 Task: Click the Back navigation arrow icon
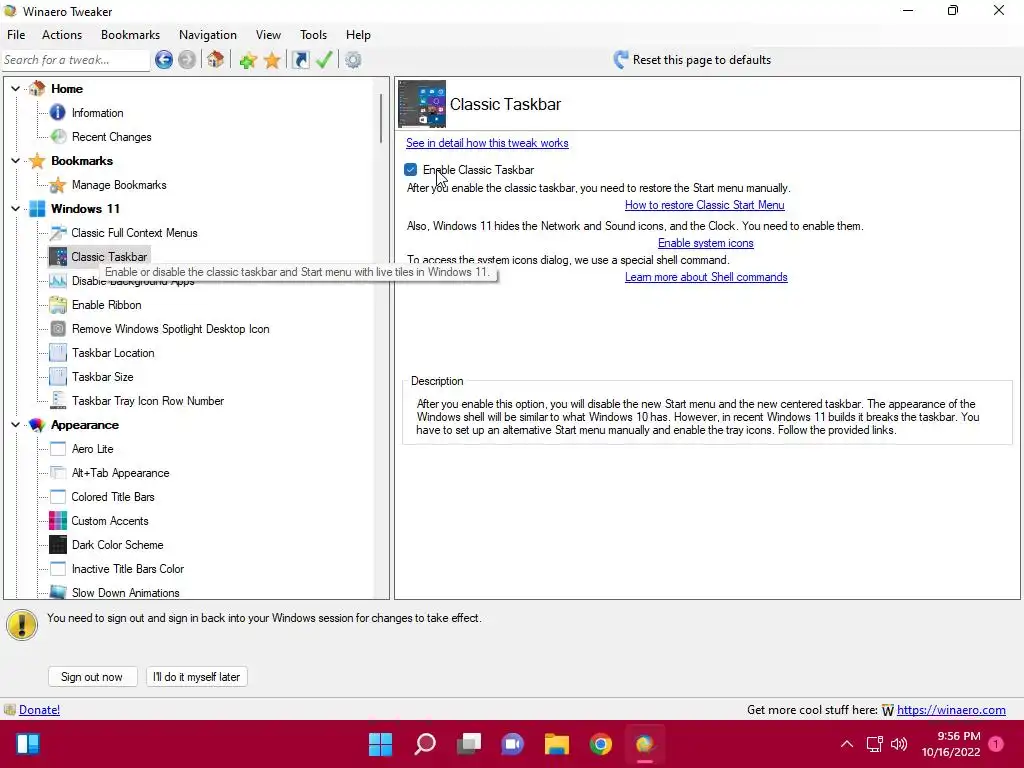(x=164, y=60)
